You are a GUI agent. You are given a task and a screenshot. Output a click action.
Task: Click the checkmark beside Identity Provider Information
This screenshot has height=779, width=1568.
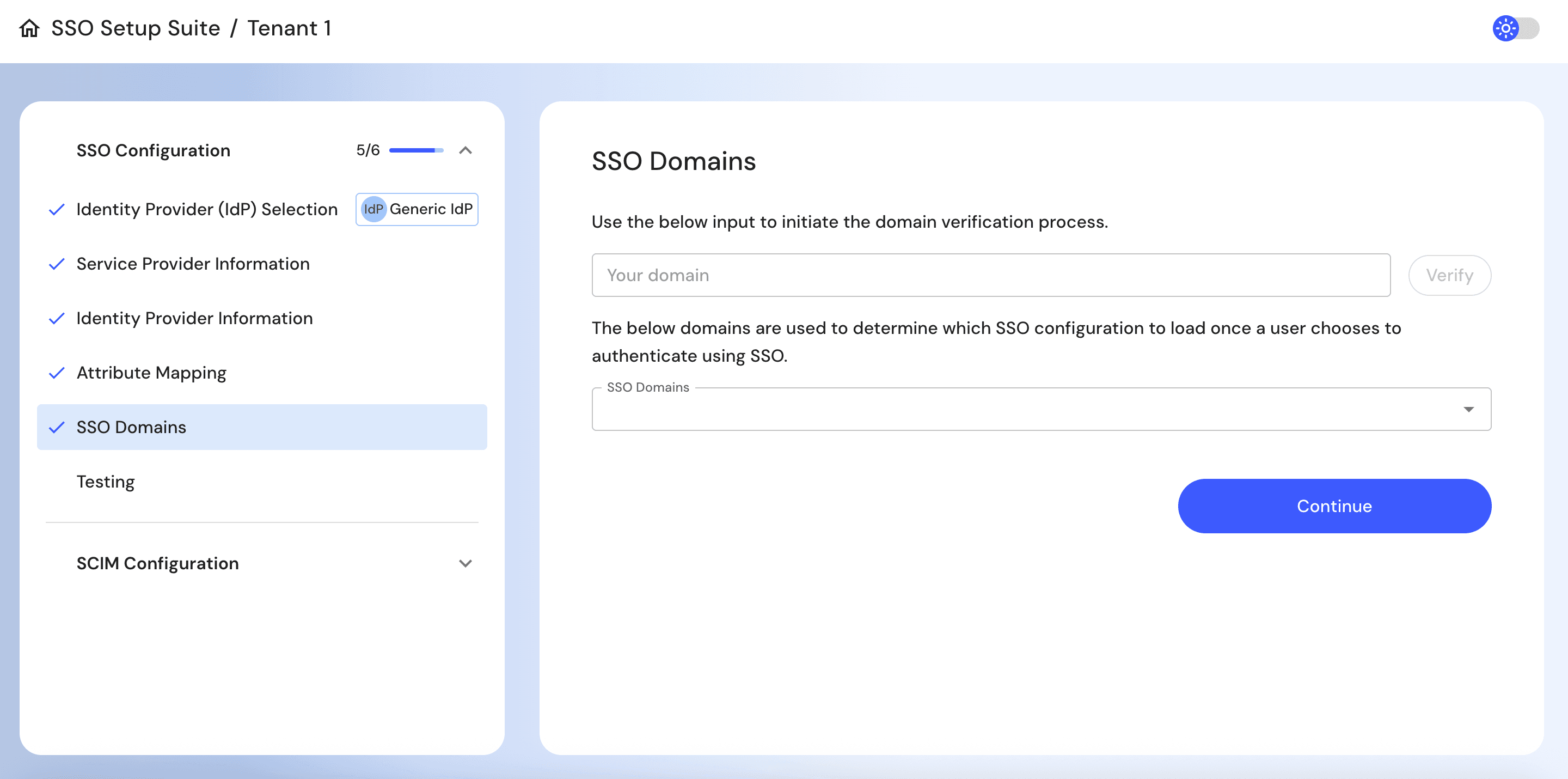pos(57,318)
